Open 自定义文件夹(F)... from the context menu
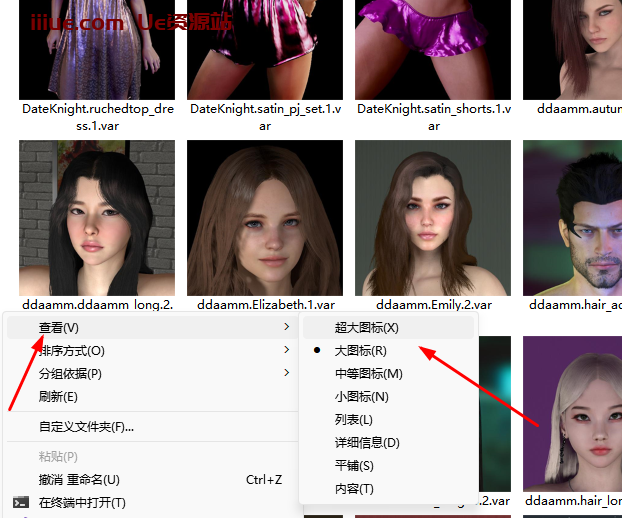The height and width of the screenshot is (518, 622). coord(86,427)
